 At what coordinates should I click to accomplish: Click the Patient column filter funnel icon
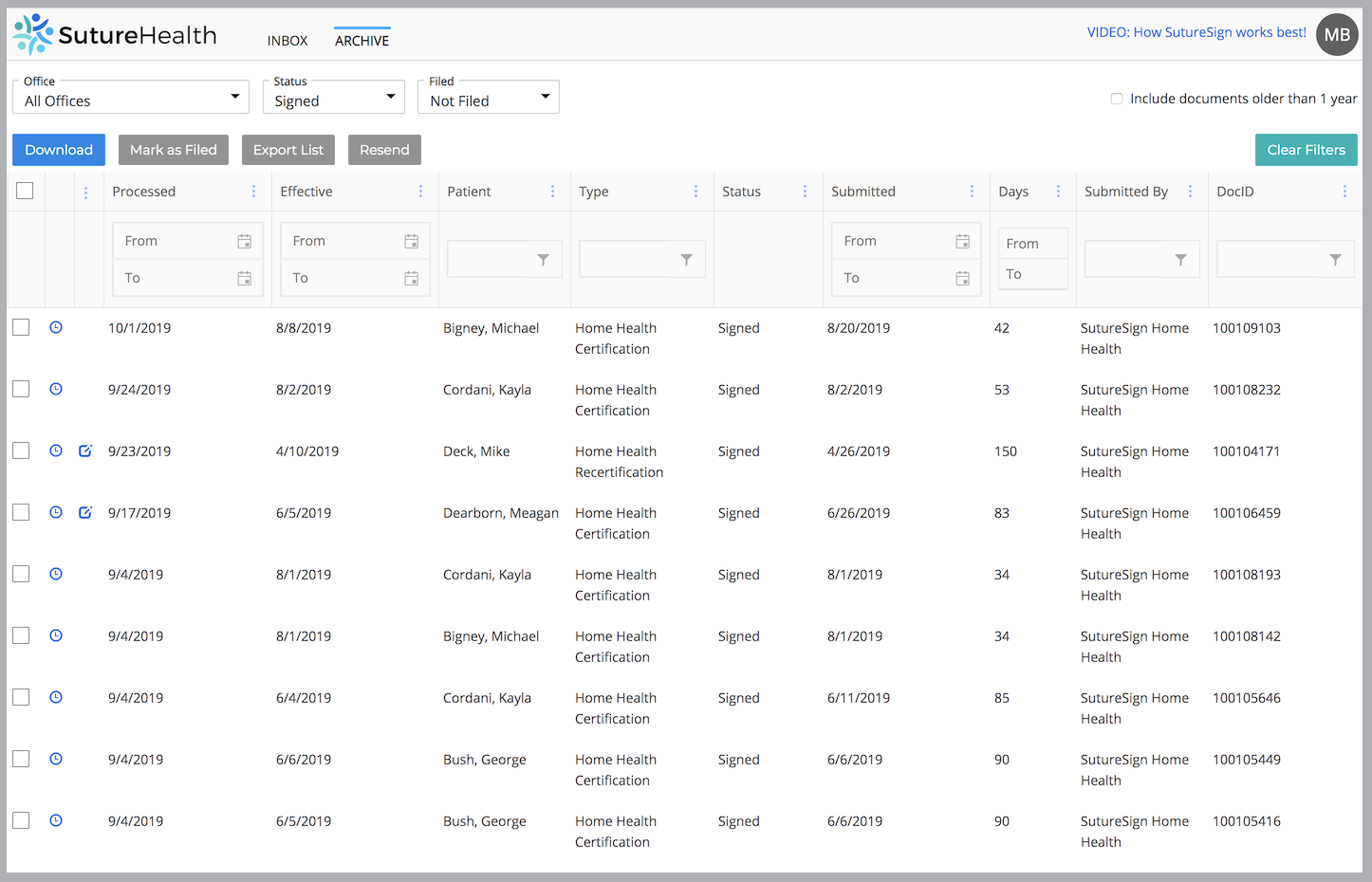pos(543,259)
